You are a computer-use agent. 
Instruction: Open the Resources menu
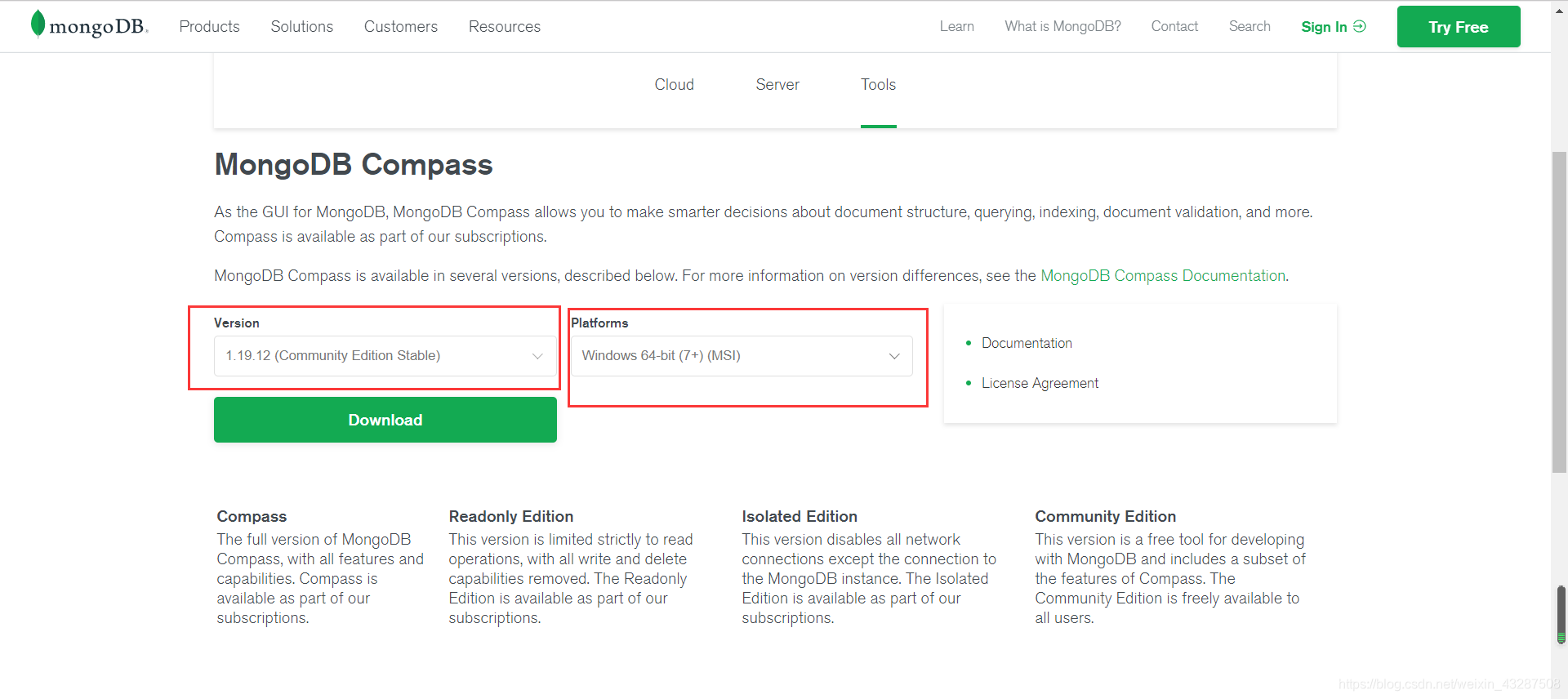504,26
